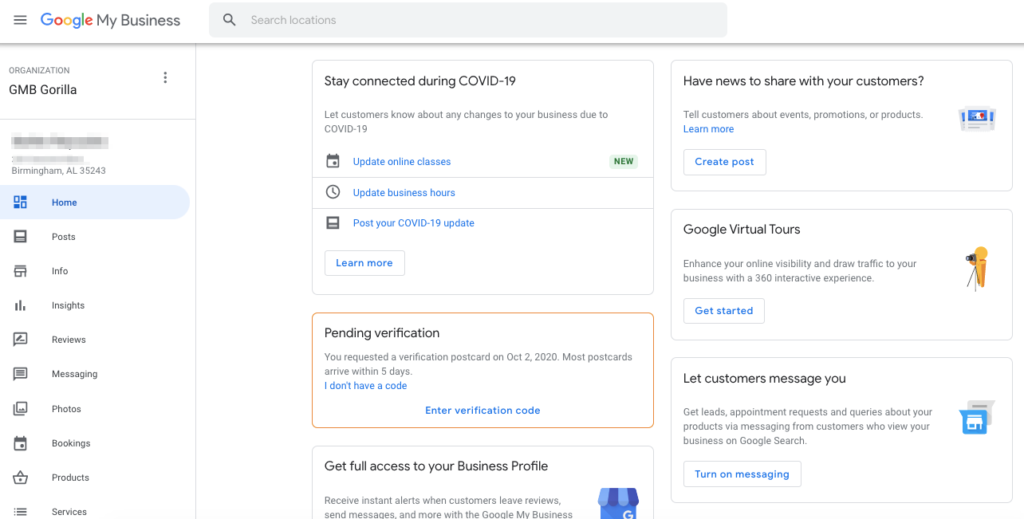
Task: Click the Posts sidebar icon
Action: (x=20, y=237)
